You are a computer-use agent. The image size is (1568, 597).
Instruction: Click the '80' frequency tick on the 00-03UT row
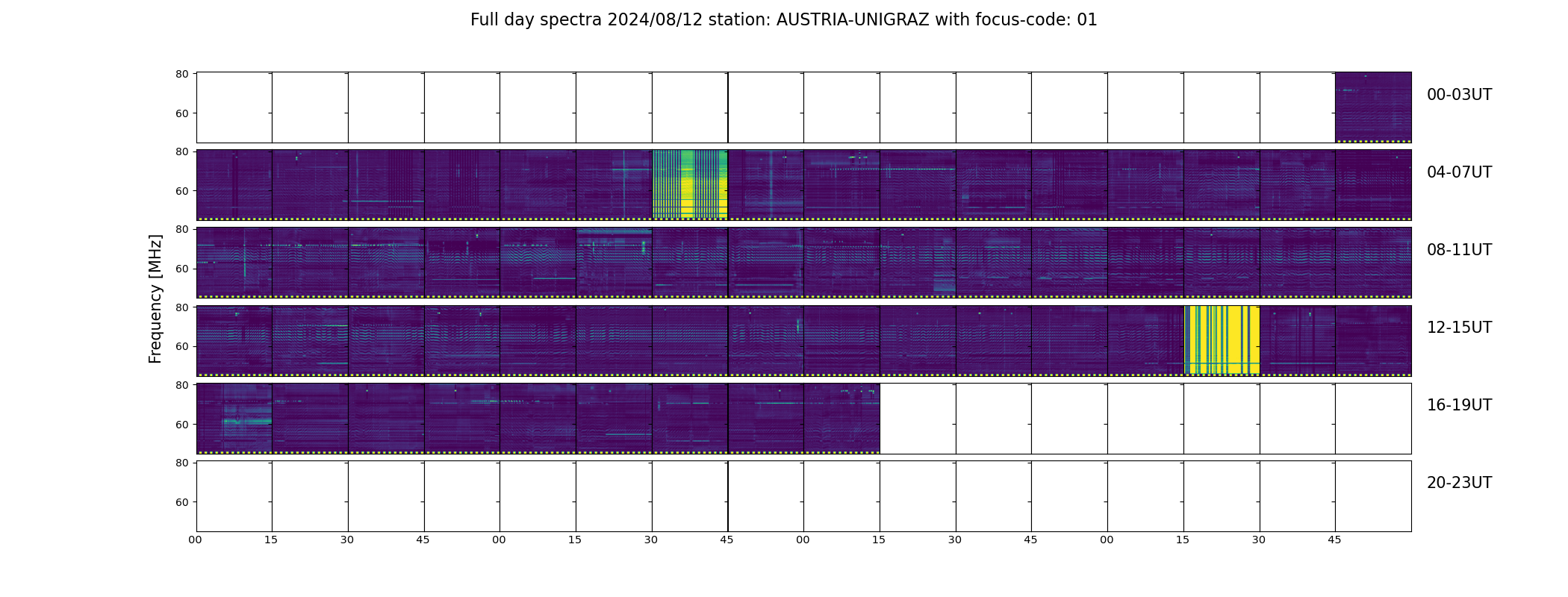181,74
